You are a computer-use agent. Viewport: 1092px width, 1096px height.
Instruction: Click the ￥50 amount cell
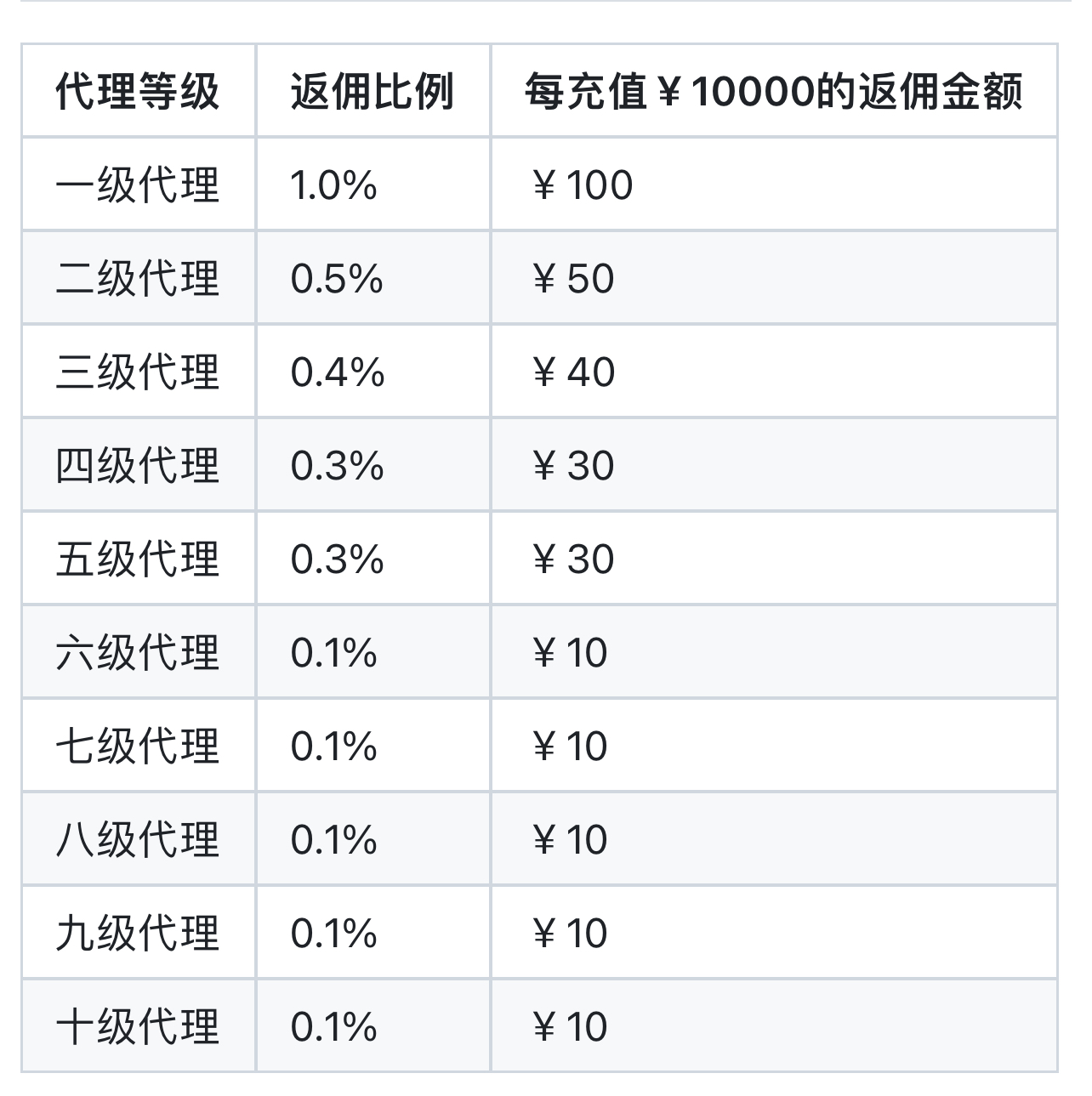573,278
